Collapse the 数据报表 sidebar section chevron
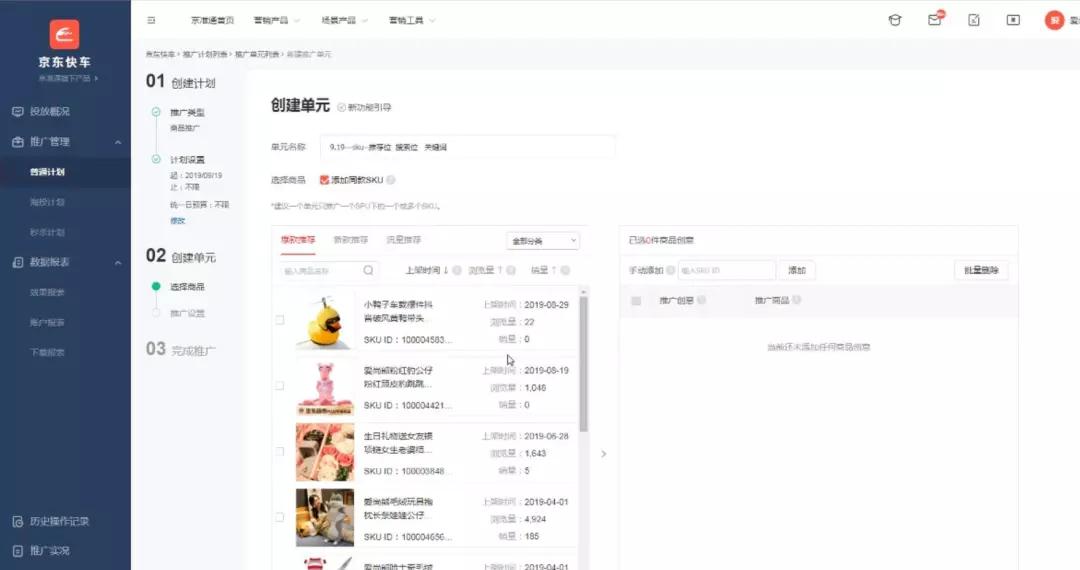Image resolution: width=1080 pixels, height=570 pixels. (118, 263)
